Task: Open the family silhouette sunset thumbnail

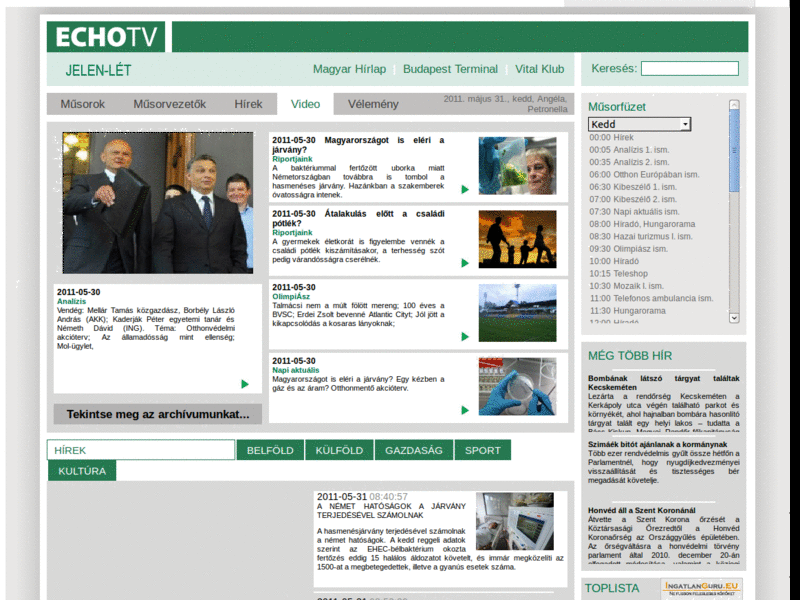Action: pos(517,239)
